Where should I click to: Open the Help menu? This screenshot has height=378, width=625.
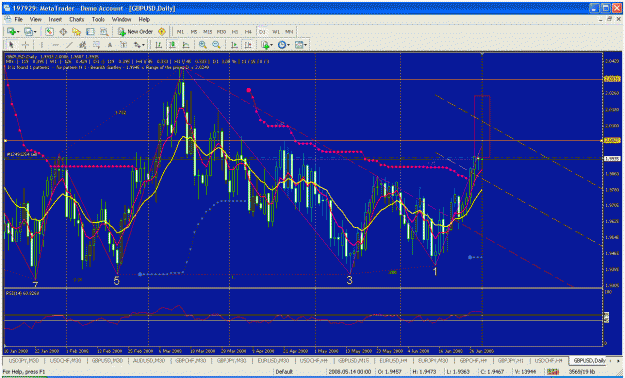144,19
